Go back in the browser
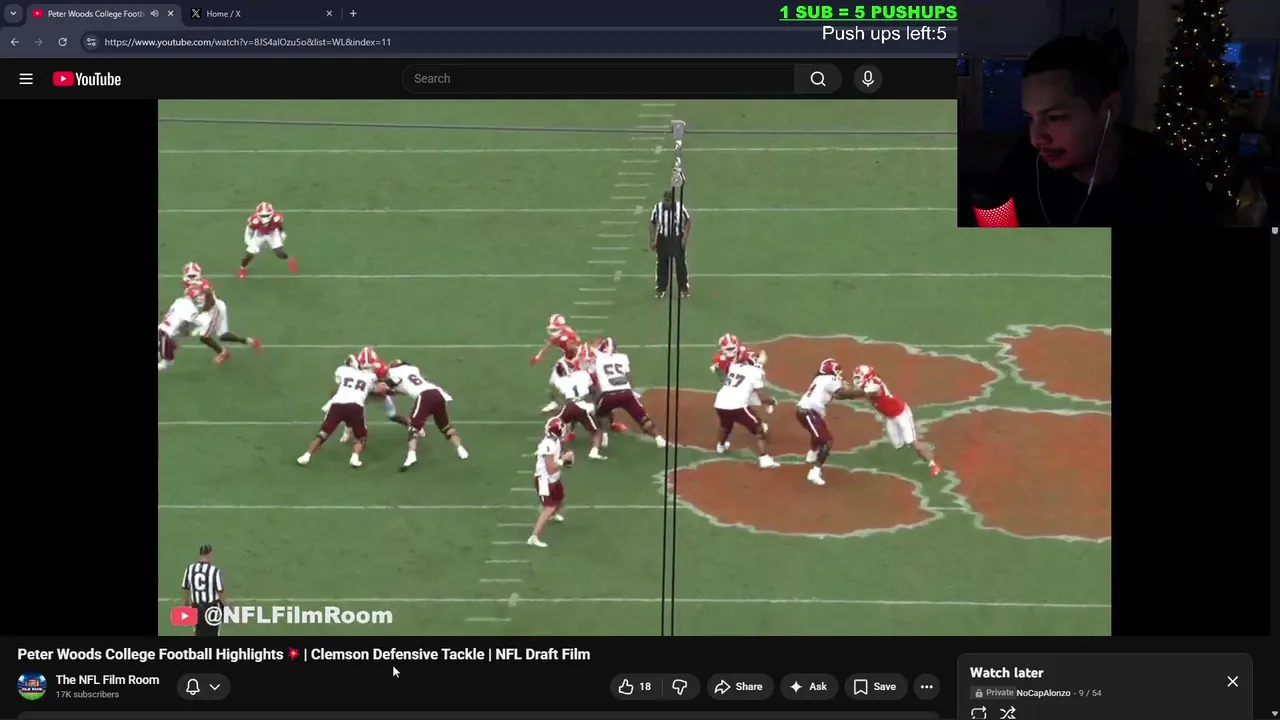The image size is (1280, 720). [15, 42]
